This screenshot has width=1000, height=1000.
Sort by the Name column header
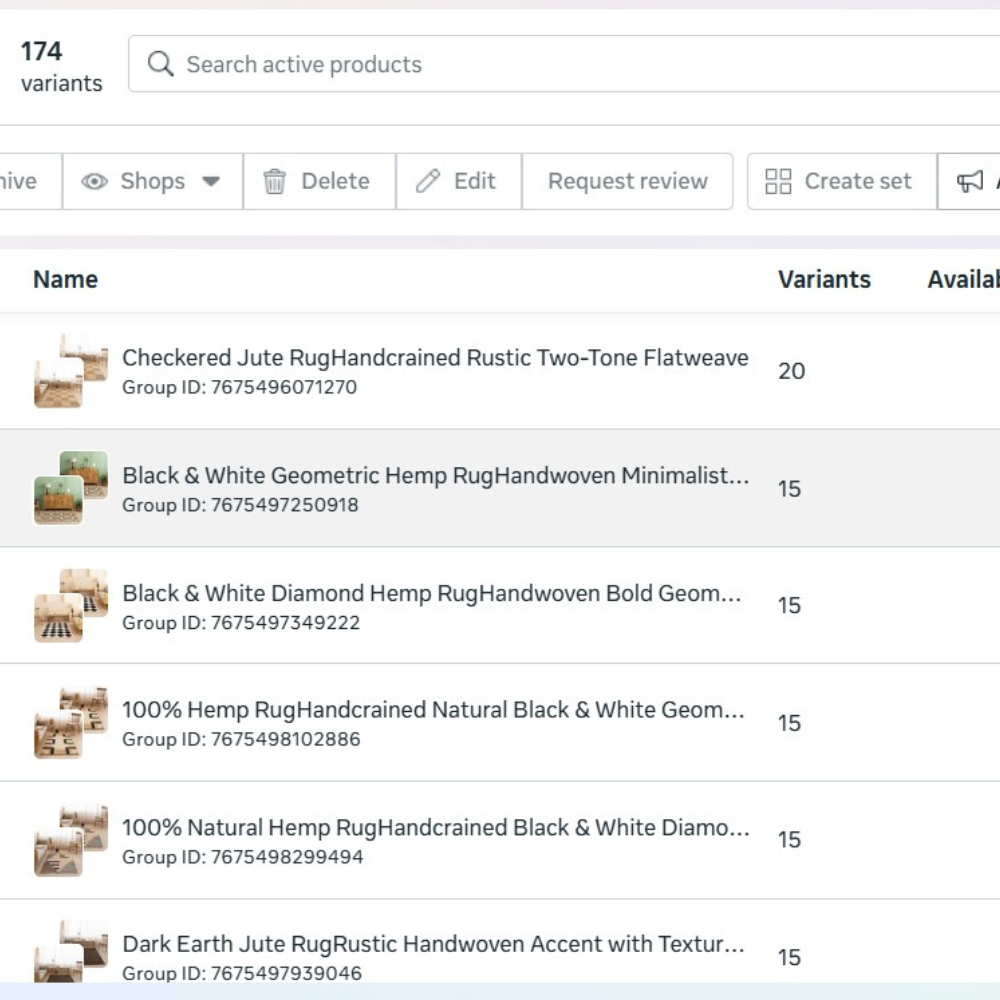coord(65,279)
